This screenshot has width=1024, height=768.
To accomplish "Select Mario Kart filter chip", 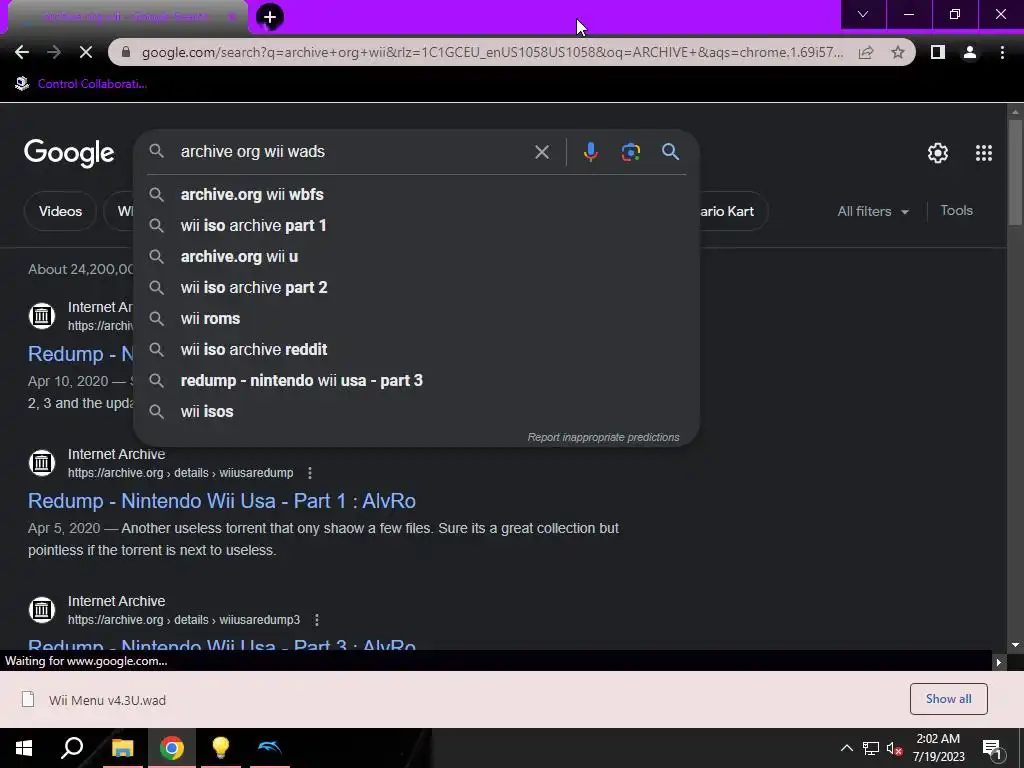I will click(x=732, y=212).
